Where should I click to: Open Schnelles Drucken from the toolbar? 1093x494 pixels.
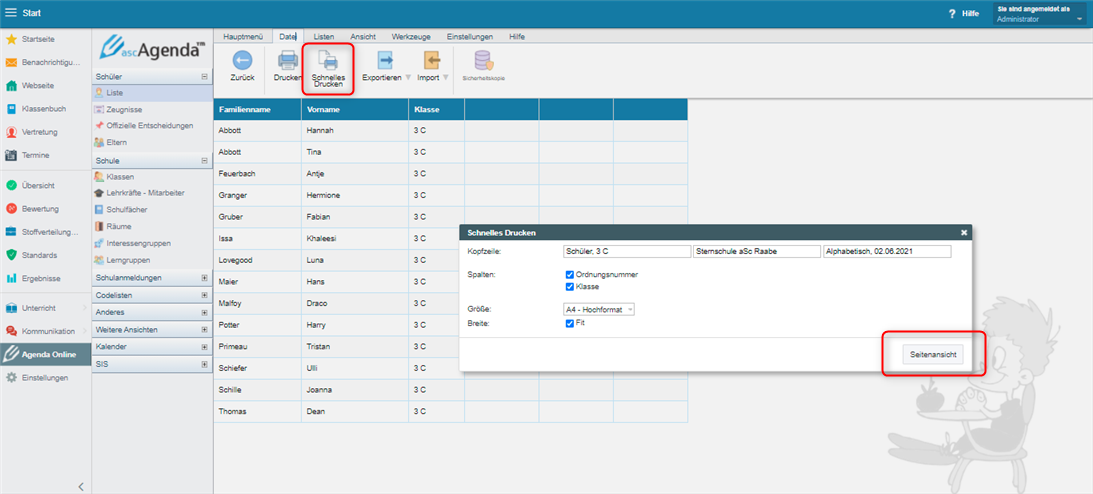tap(328, 62)
